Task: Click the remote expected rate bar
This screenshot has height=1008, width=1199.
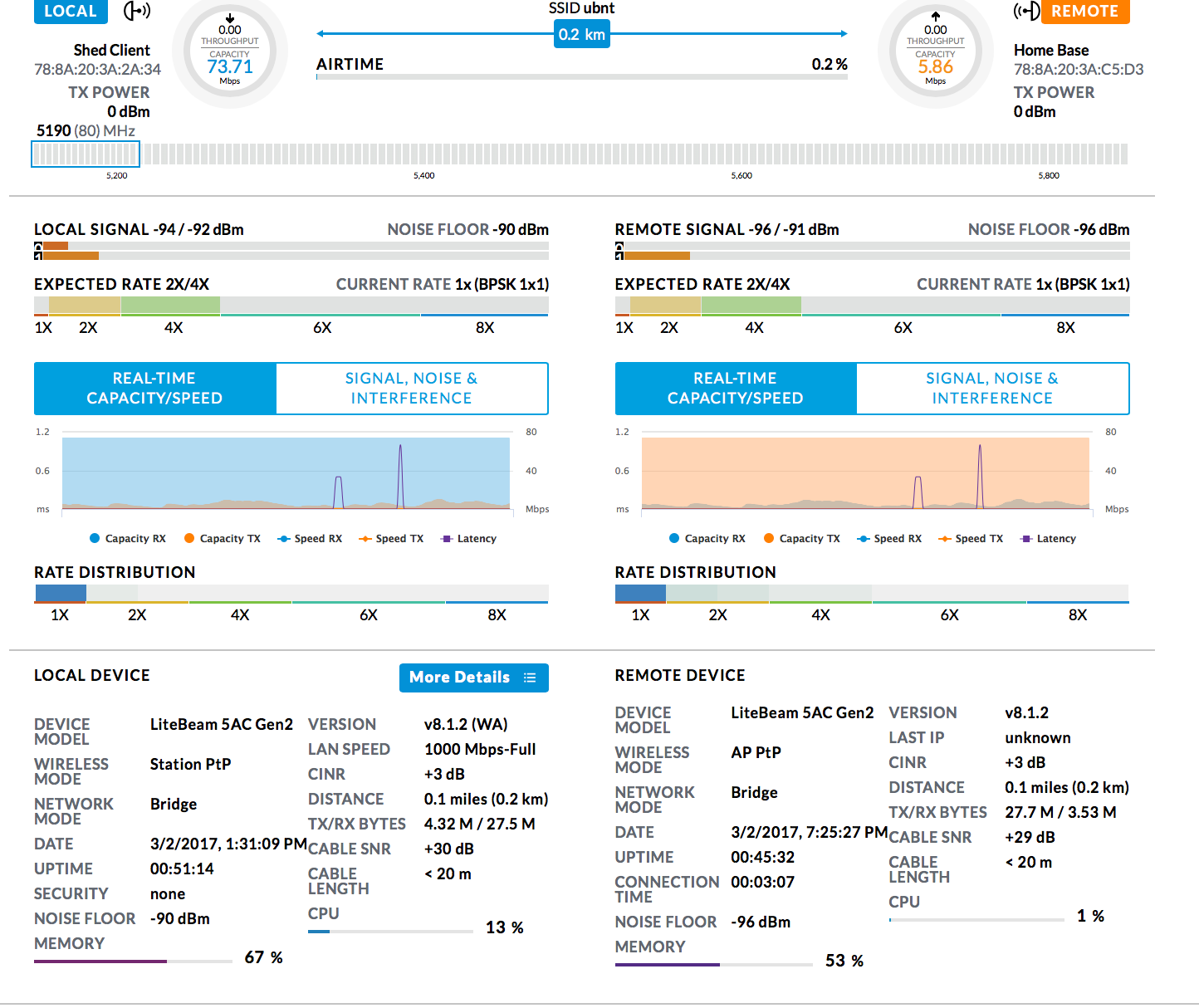Action: (x=873, y=306)
